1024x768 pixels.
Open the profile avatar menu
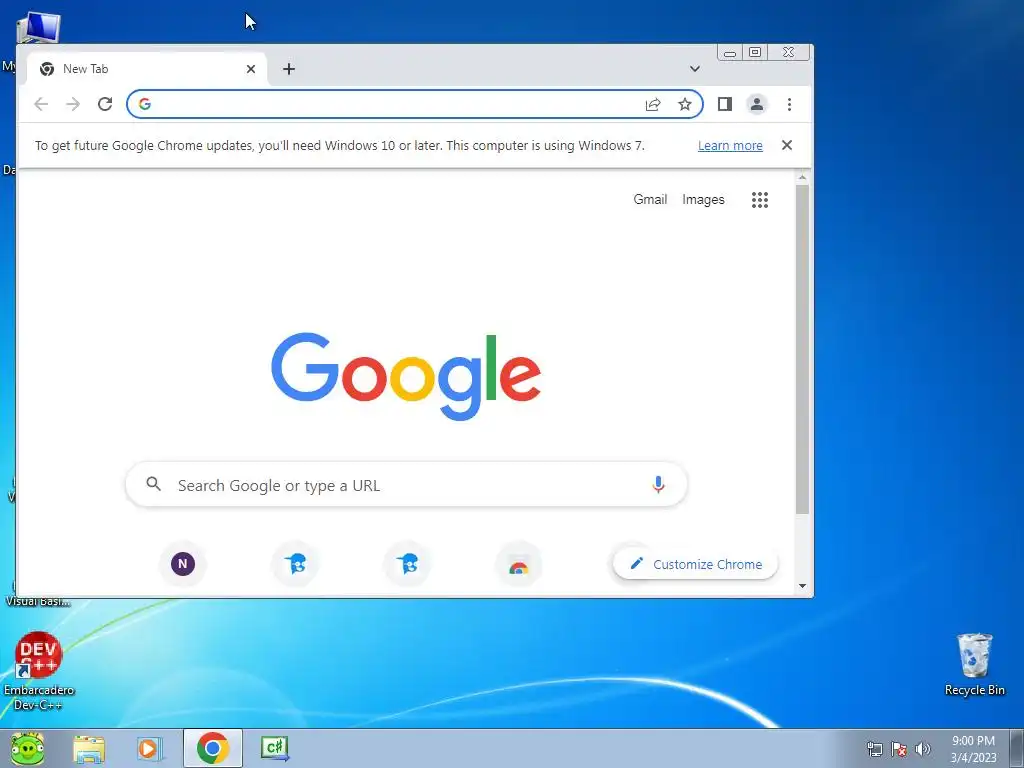pos(757,104)
